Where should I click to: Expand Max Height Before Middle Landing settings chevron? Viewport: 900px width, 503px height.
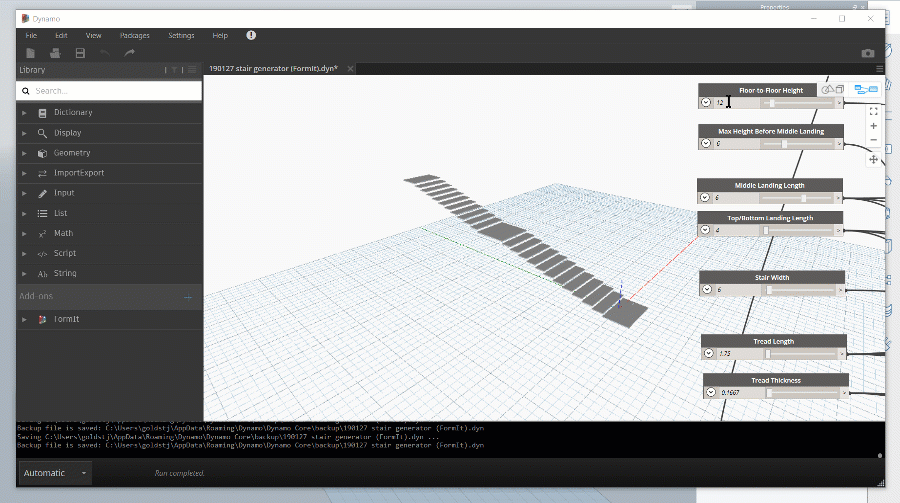point(706,144)
